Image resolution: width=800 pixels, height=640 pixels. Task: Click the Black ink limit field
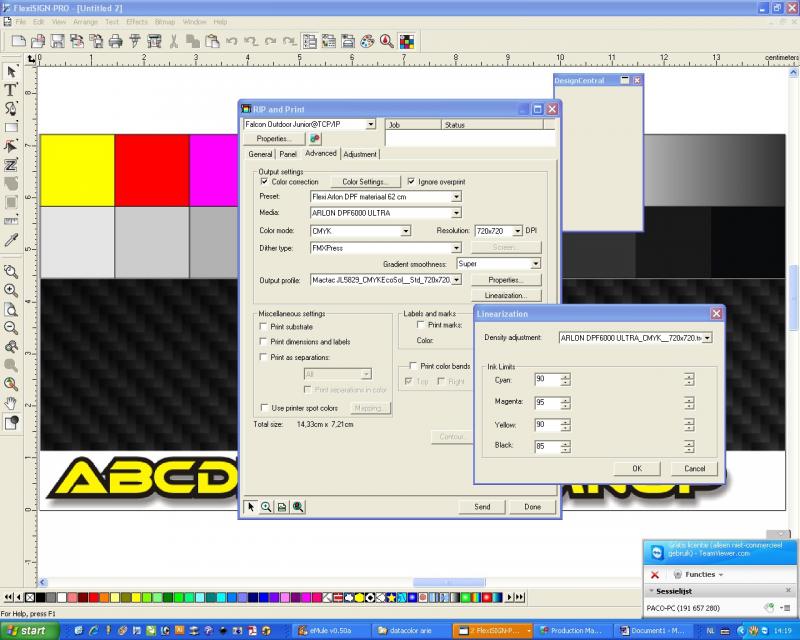547,447
